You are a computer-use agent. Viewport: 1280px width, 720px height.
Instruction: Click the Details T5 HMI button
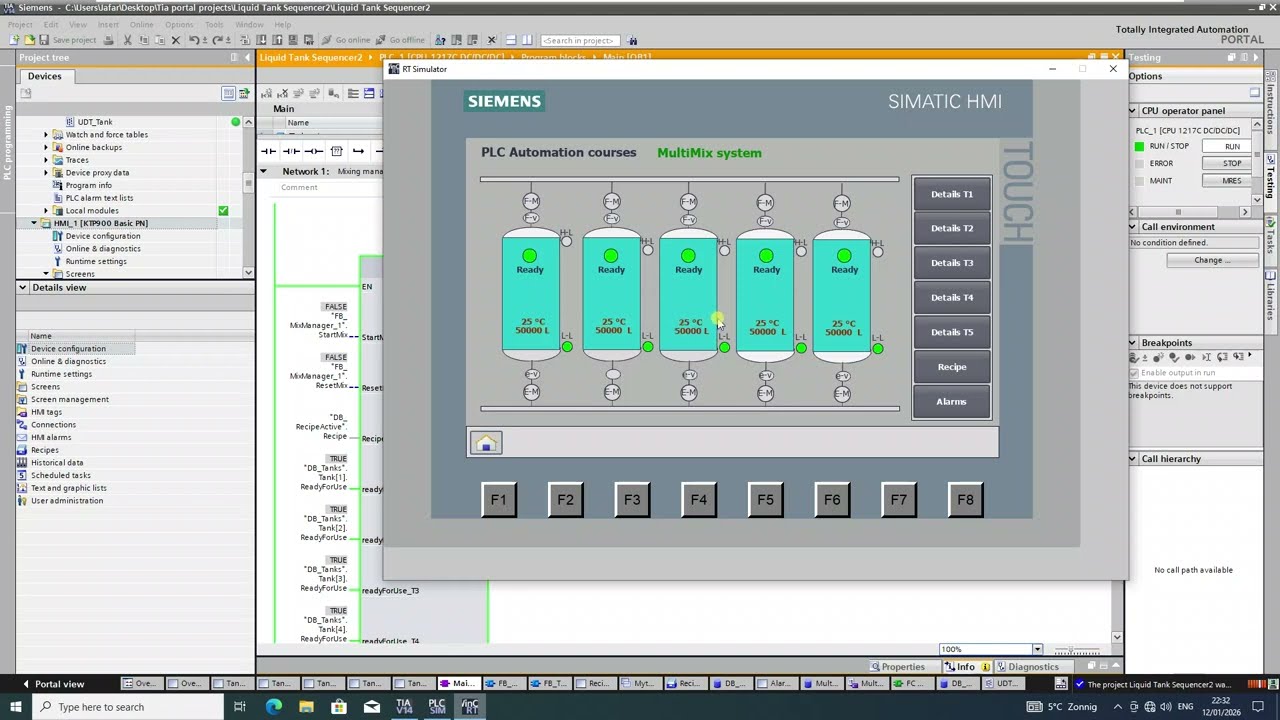coord(951,332)
